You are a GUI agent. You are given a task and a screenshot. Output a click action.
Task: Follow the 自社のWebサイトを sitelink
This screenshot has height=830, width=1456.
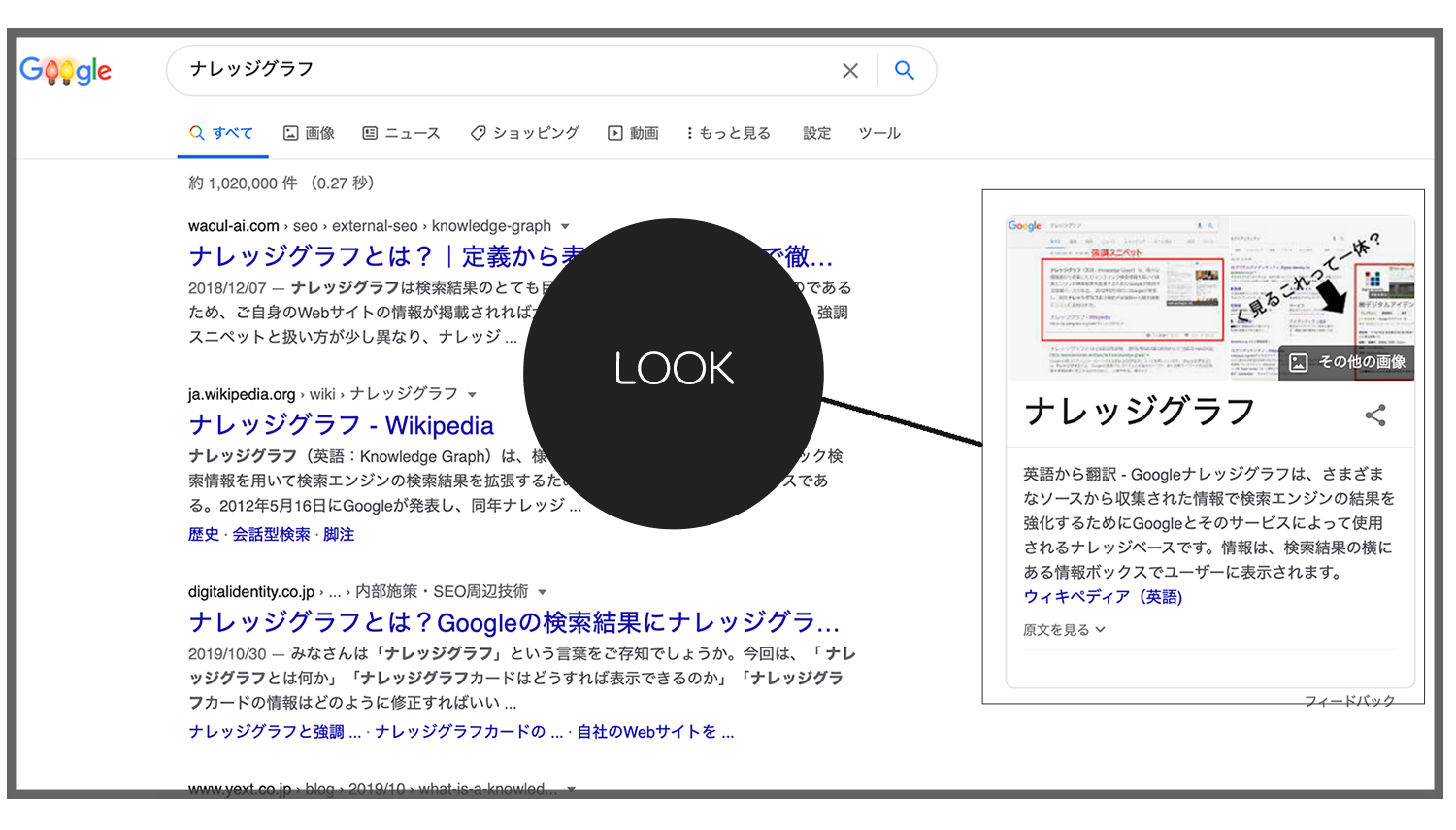coord(655,732)
